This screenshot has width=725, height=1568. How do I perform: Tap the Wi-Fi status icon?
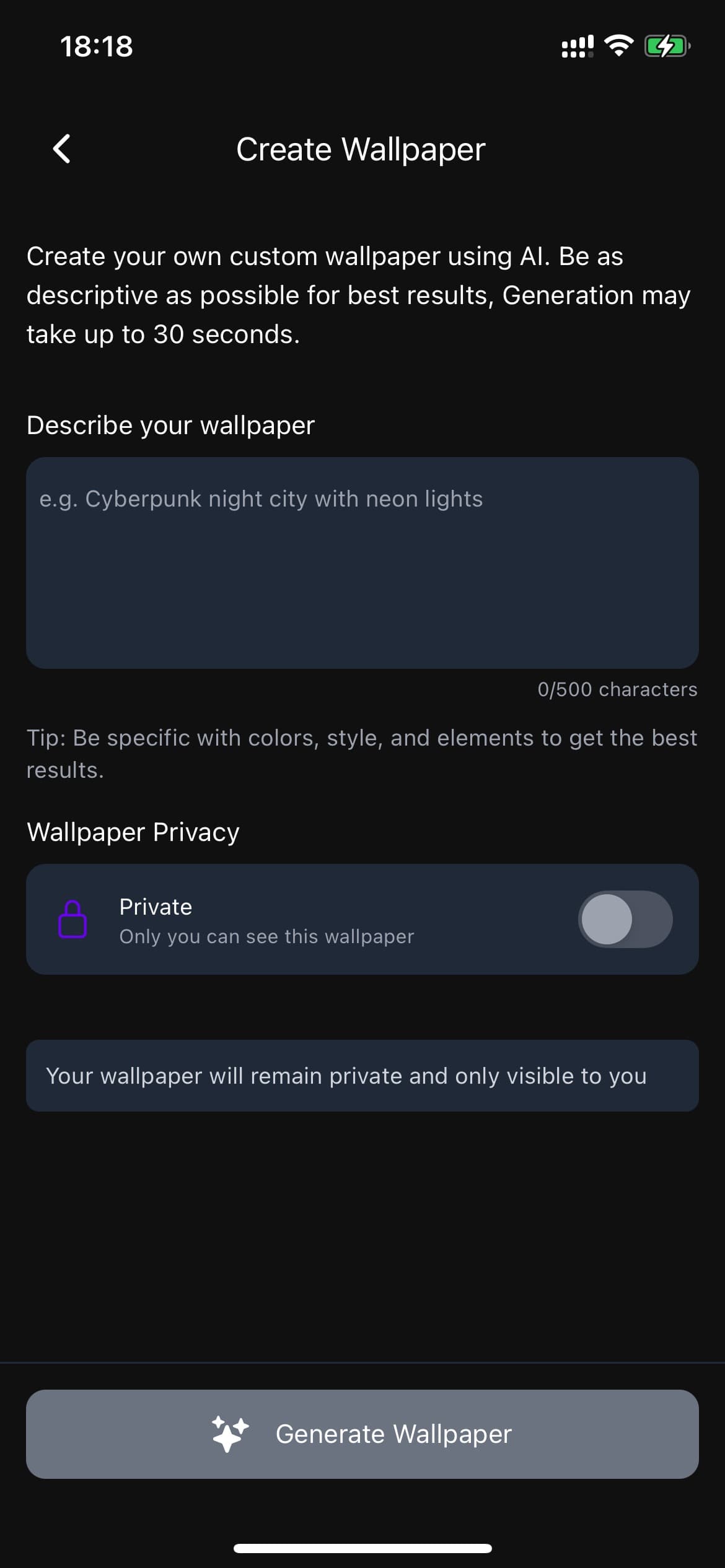618,46
